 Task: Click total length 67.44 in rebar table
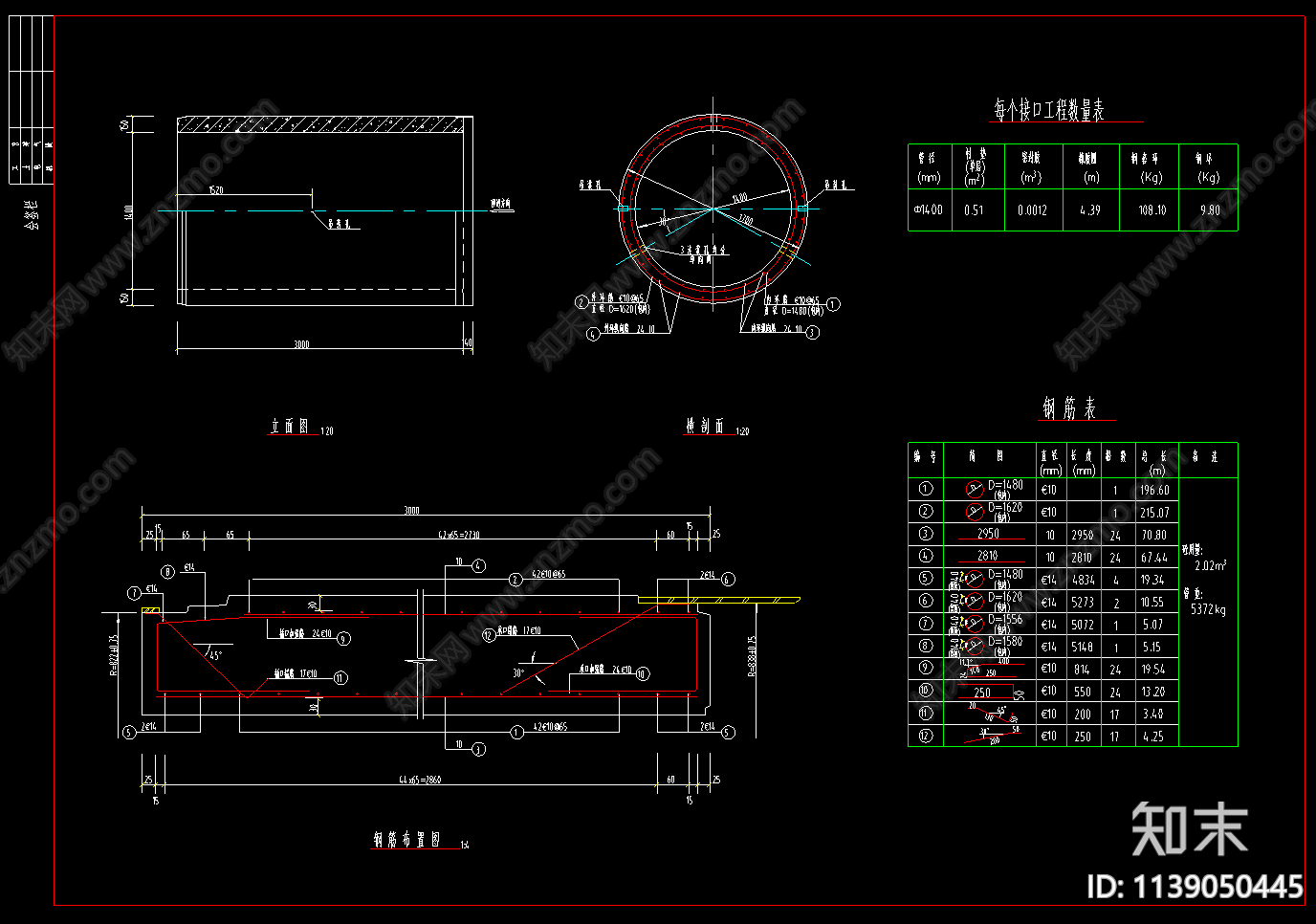(x=1154, y=557)
